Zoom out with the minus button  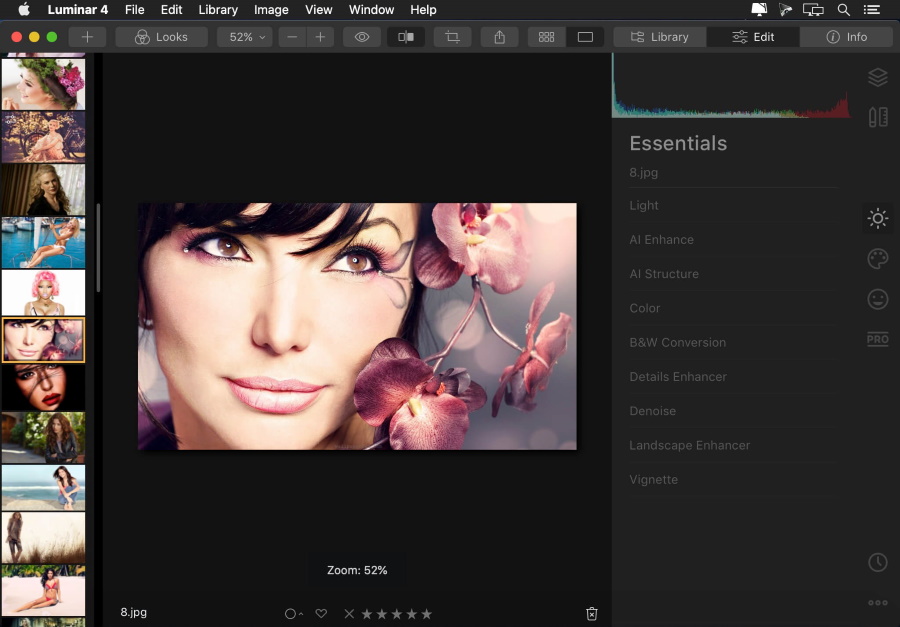292,37
